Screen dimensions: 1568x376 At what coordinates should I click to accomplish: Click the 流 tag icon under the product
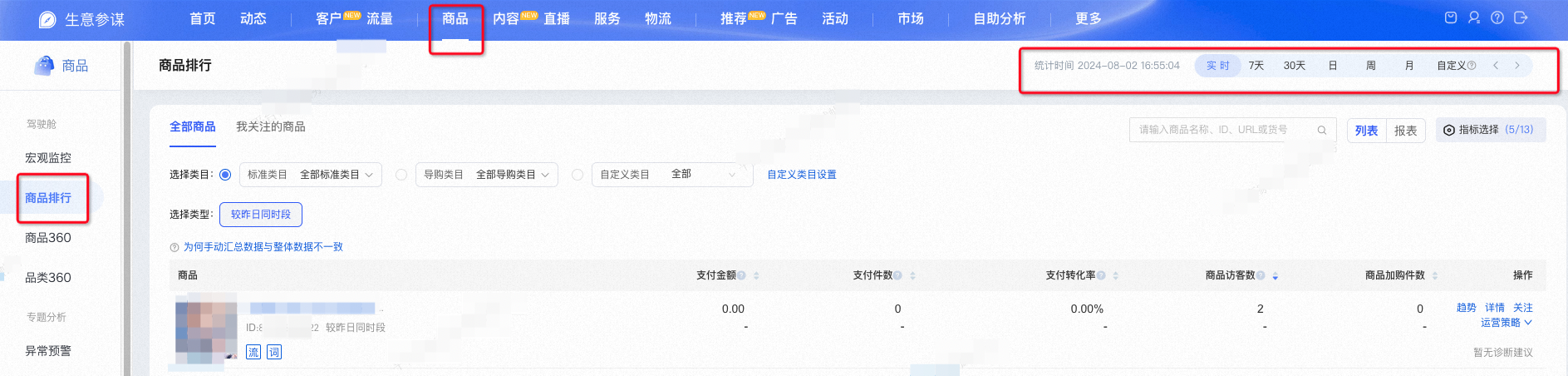[253, 352]
